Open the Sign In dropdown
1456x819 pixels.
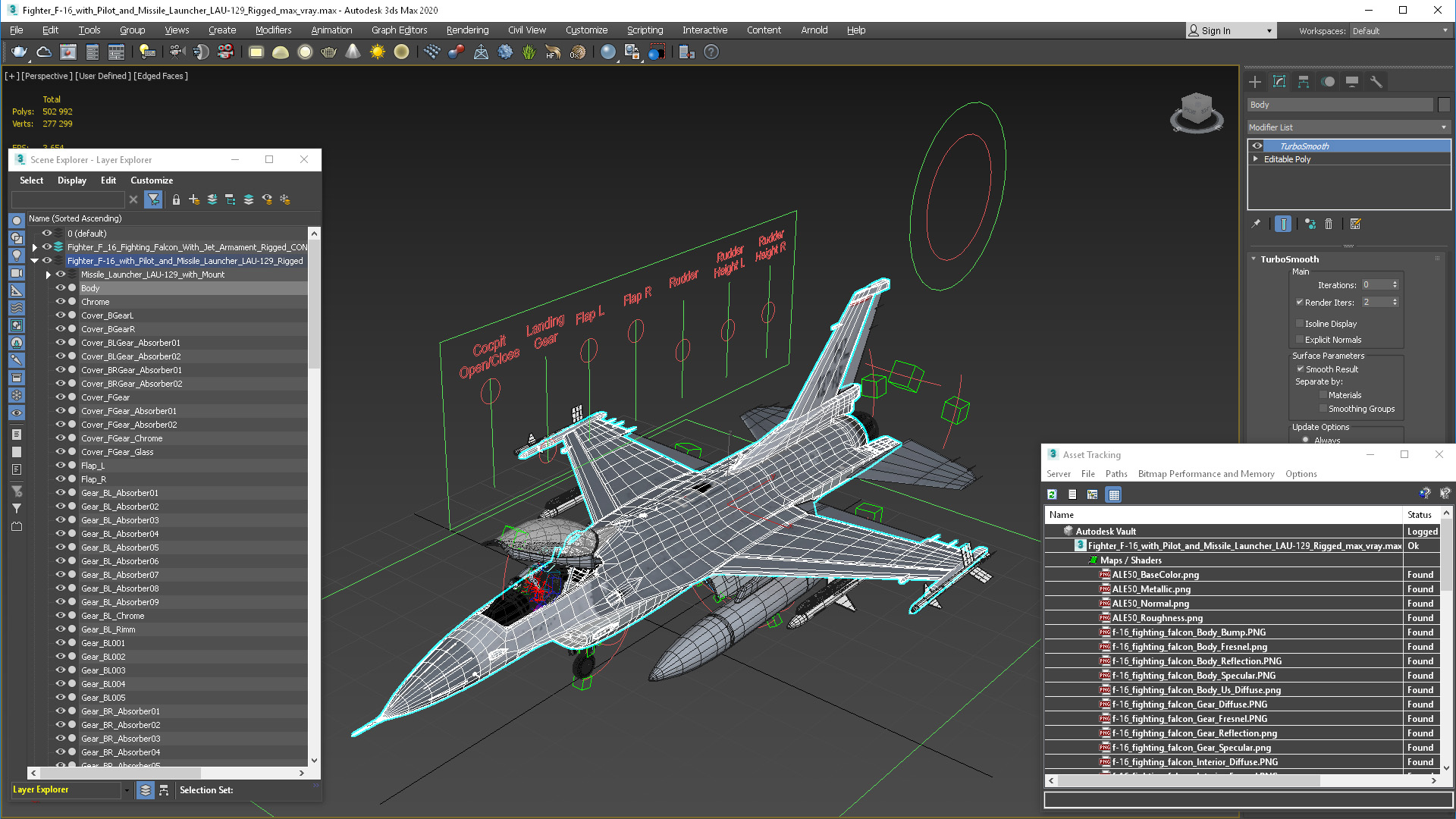click(x=1231, y=31)
